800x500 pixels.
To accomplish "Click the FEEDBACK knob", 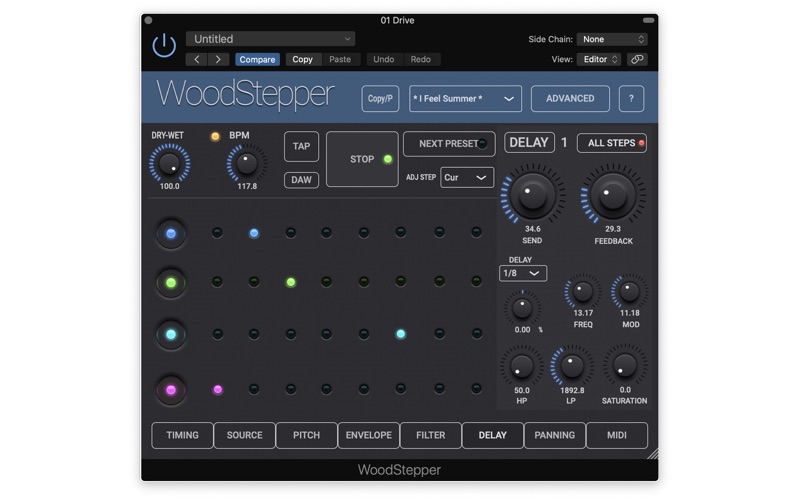I will [x=613, y=195].
